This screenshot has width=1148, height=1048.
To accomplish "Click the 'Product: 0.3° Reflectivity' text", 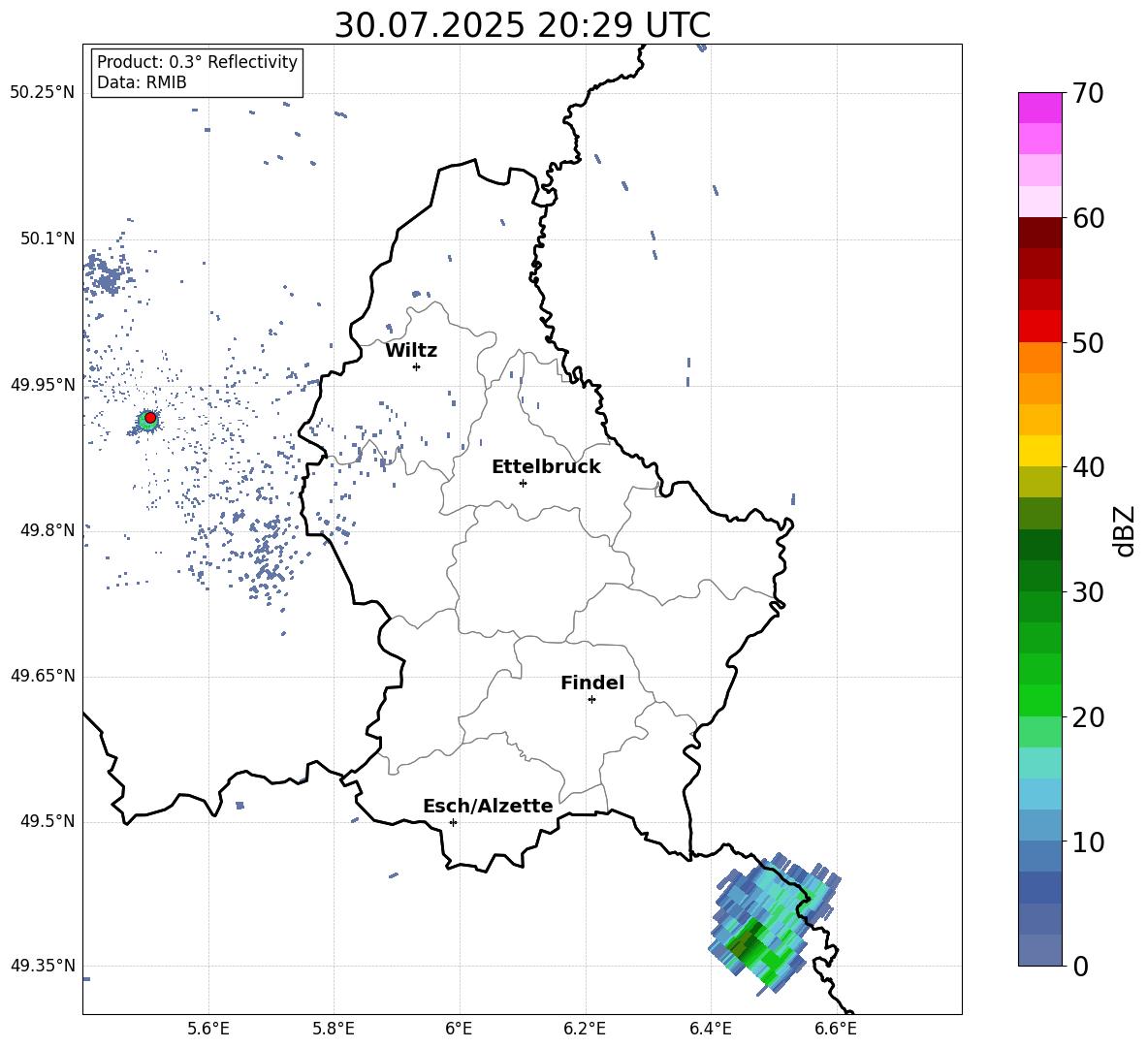I will [197, 62].
